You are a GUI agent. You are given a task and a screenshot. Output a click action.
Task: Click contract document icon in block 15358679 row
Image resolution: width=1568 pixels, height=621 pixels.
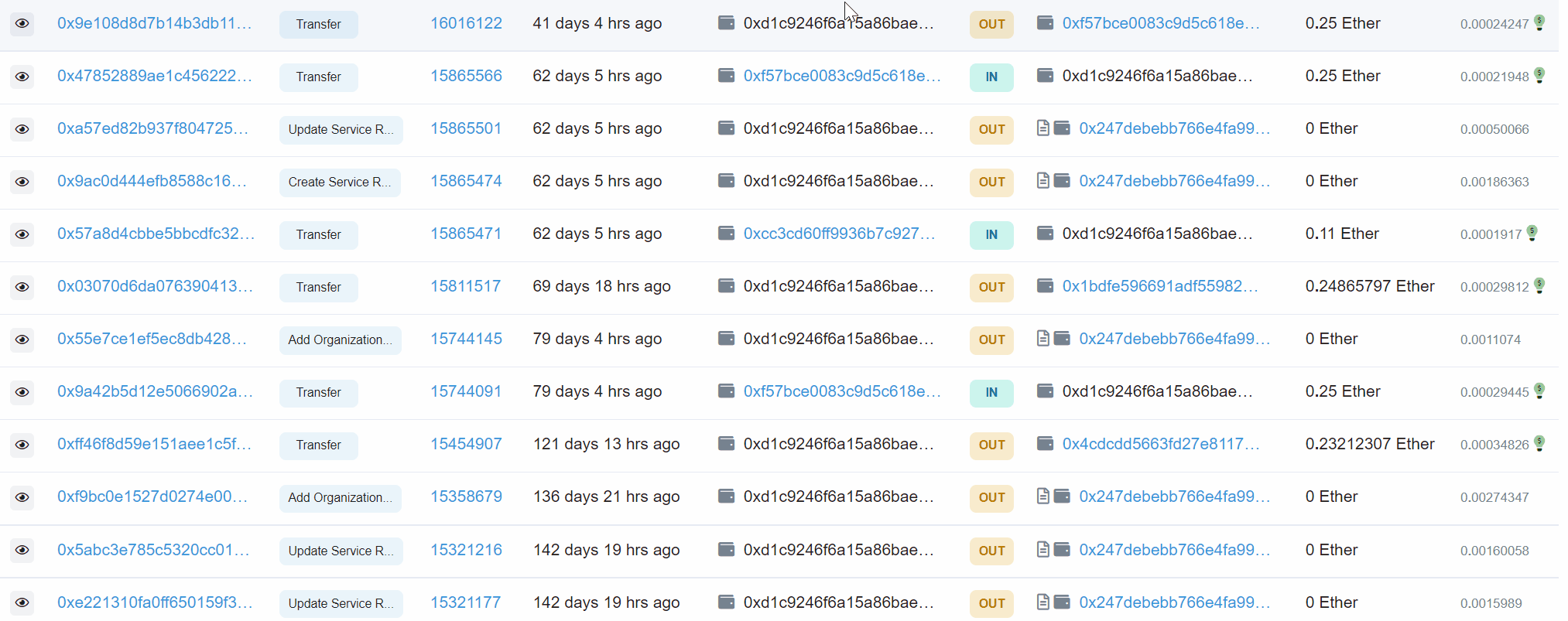coord(1042,496)
